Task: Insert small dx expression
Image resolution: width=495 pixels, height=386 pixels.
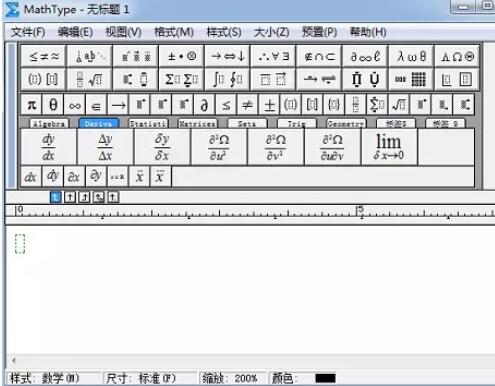Action: coord(31,176)
